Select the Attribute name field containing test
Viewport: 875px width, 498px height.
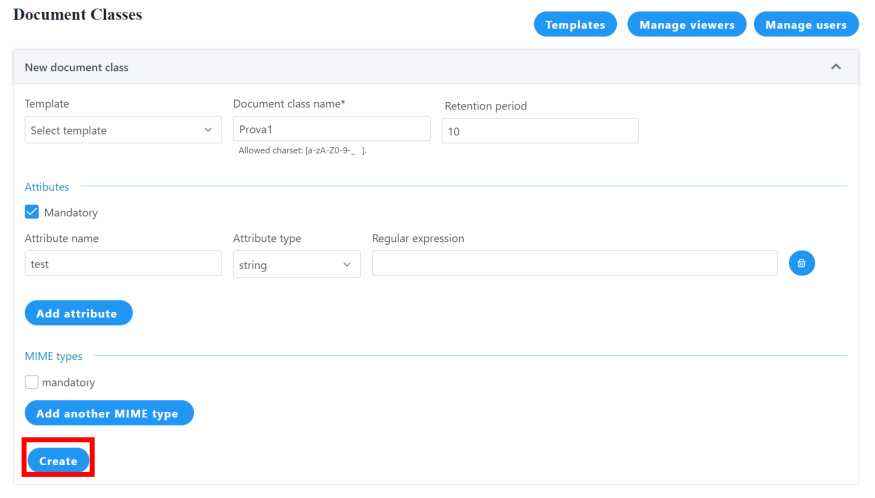click(123, 263)
